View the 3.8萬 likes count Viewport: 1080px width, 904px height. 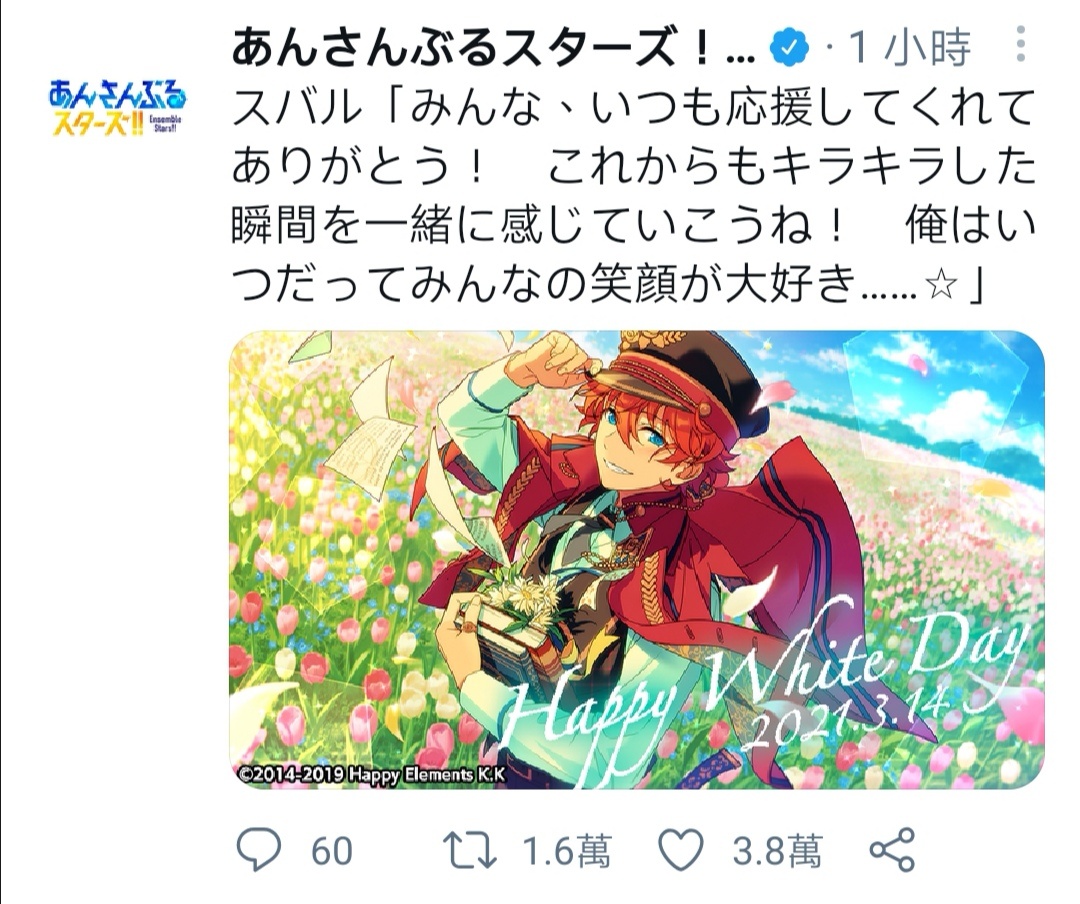(778, 850)
